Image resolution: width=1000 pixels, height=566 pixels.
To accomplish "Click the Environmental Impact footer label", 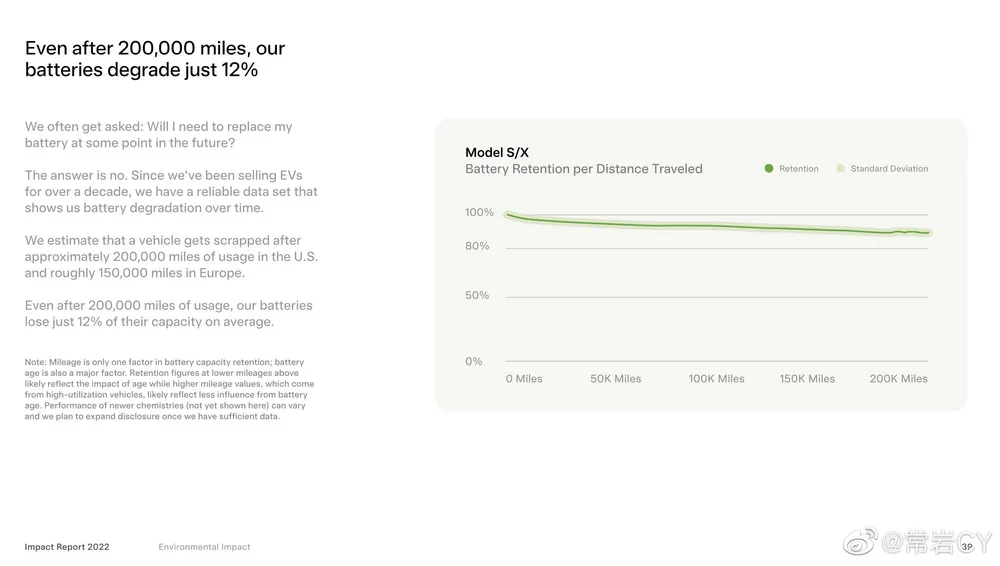I will pos(204,547).
